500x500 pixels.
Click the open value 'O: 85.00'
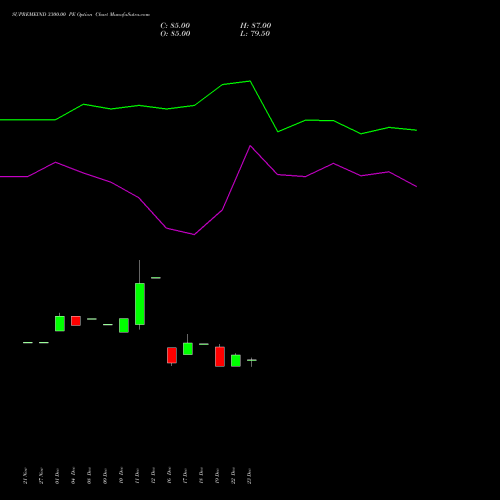pos(175,34)
